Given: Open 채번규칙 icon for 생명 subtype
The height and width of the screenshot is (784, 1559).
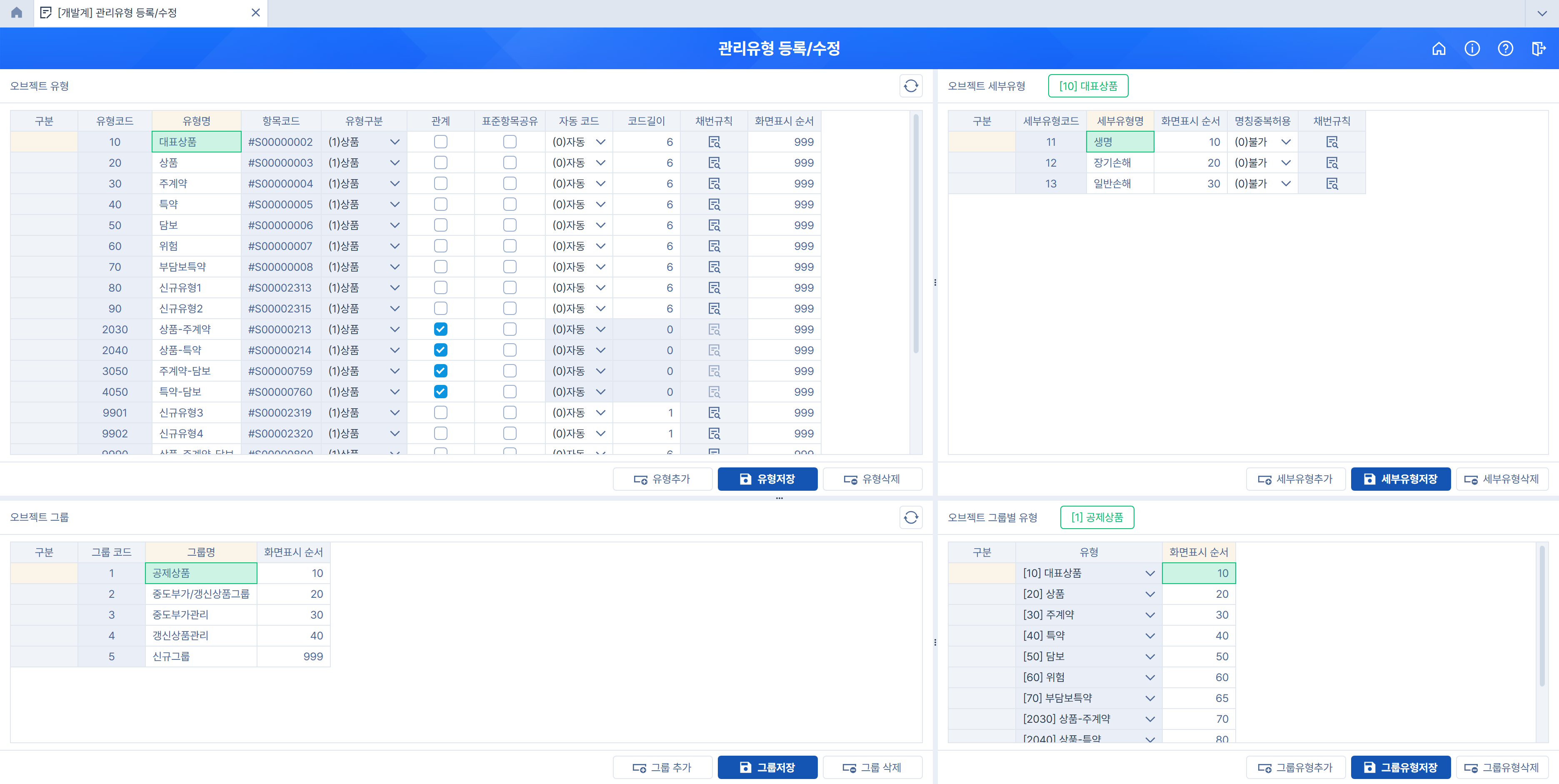Looking at the screenshot, I should pyautogui.click(x=1332, y=142).
